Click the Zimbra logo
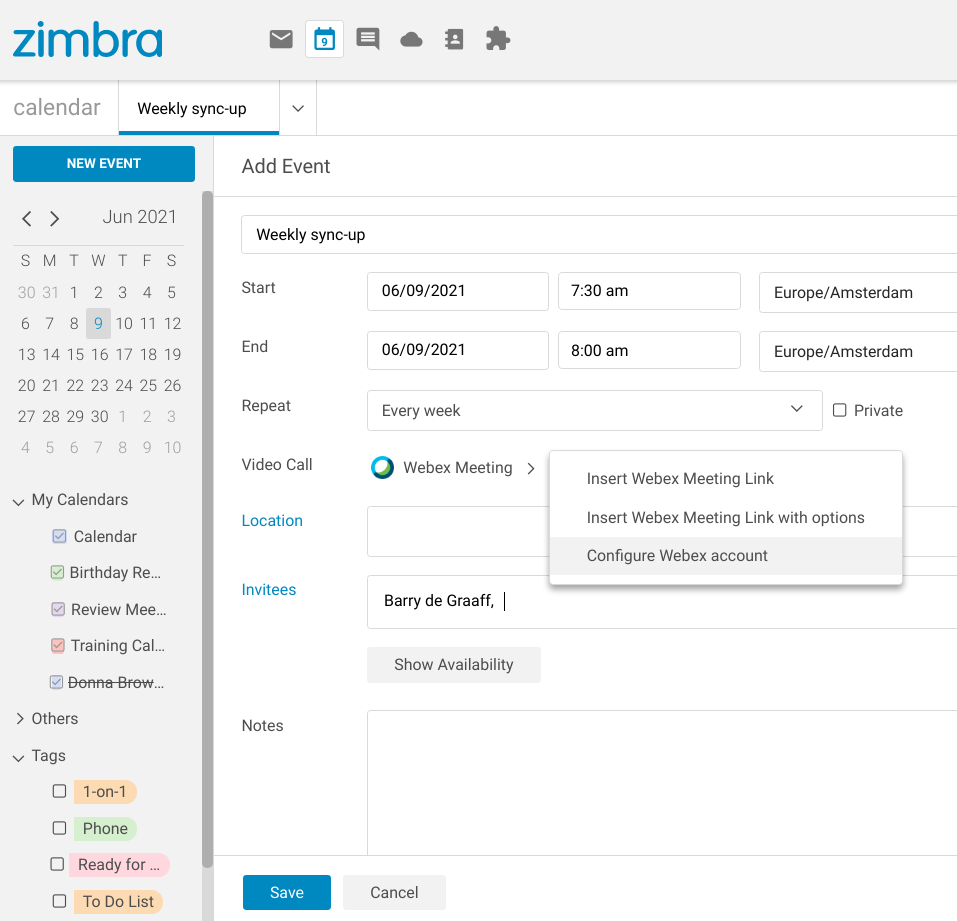 pyautogui.click(x=88, y=40)
